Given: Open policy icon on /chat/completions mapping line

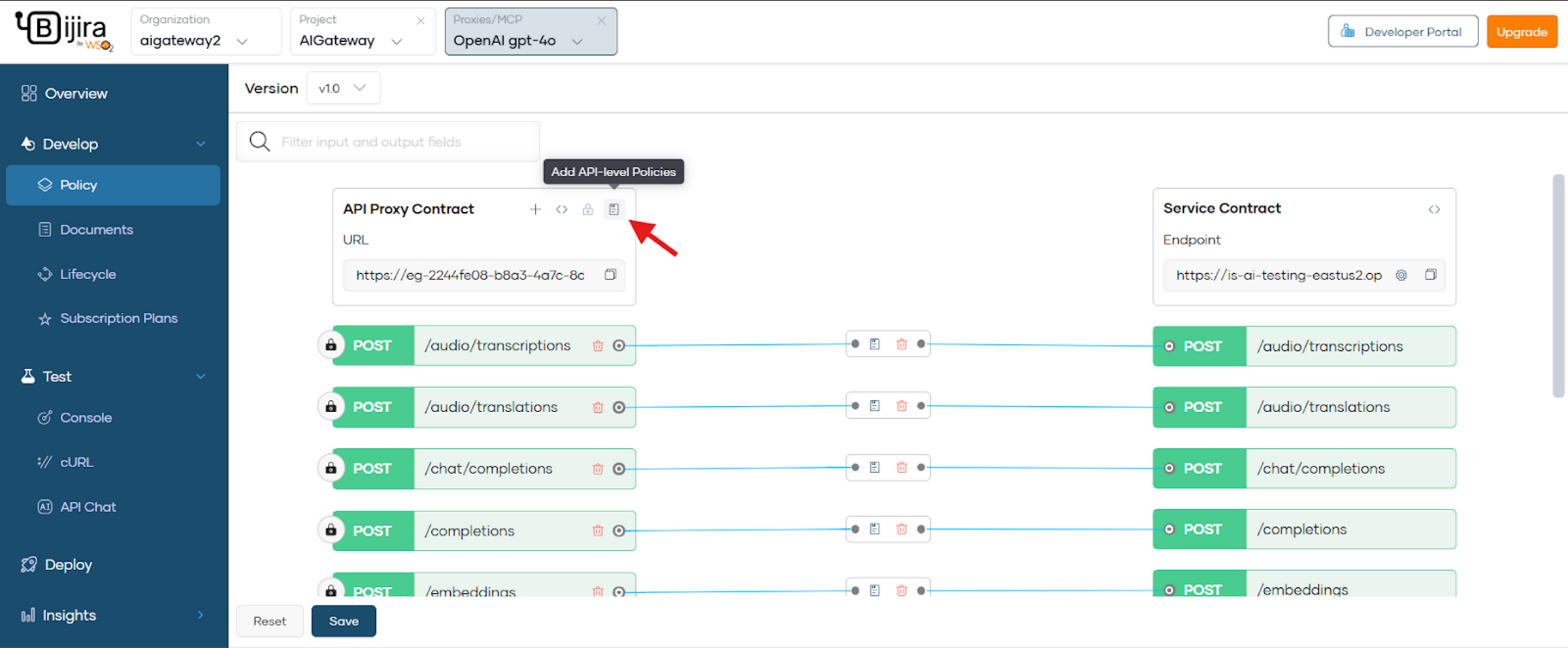Looking at the screenshot, I should coord(875,467).
